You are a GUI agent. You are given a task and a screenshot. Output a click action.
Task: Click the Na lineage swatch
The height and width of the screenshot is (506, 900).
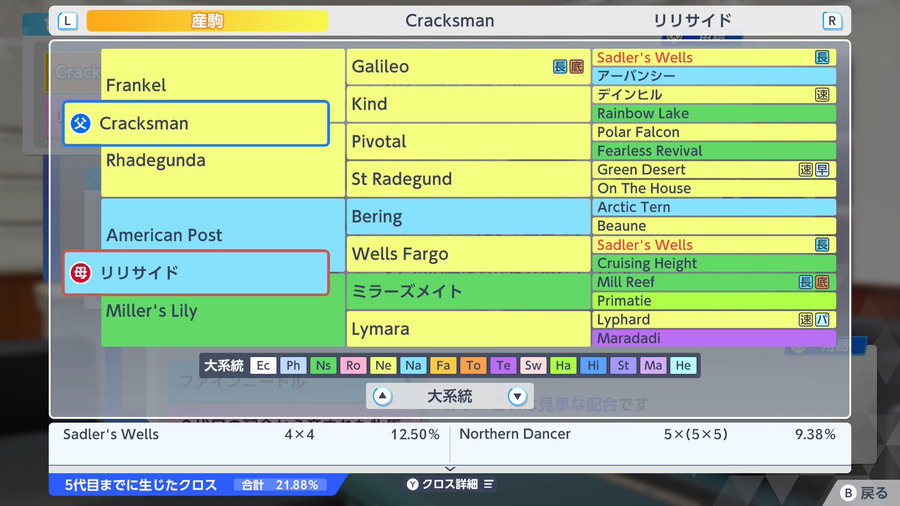click(x=413, y=365)
